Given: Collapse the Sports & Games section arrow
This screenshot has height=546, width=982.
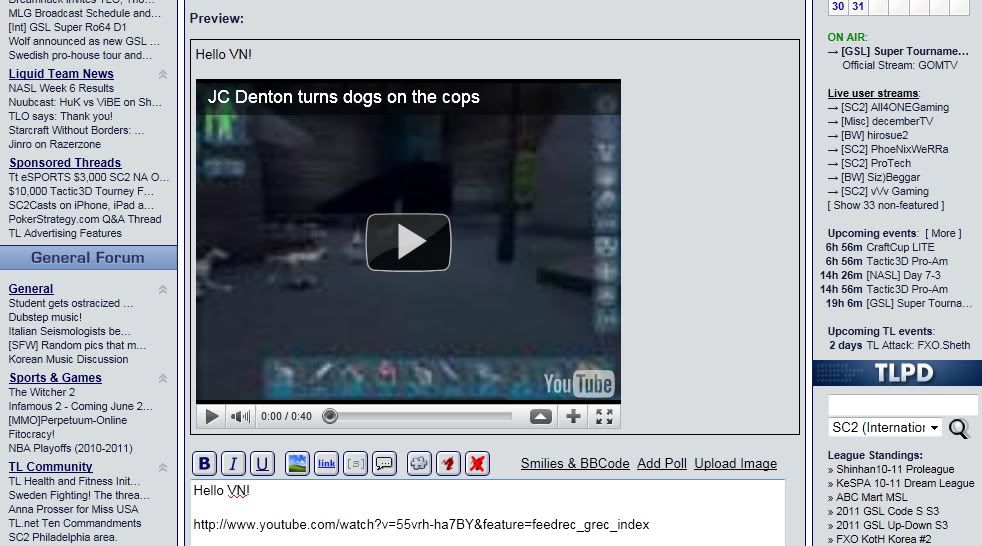Looking at the screenshot, I should coord(163,378).
